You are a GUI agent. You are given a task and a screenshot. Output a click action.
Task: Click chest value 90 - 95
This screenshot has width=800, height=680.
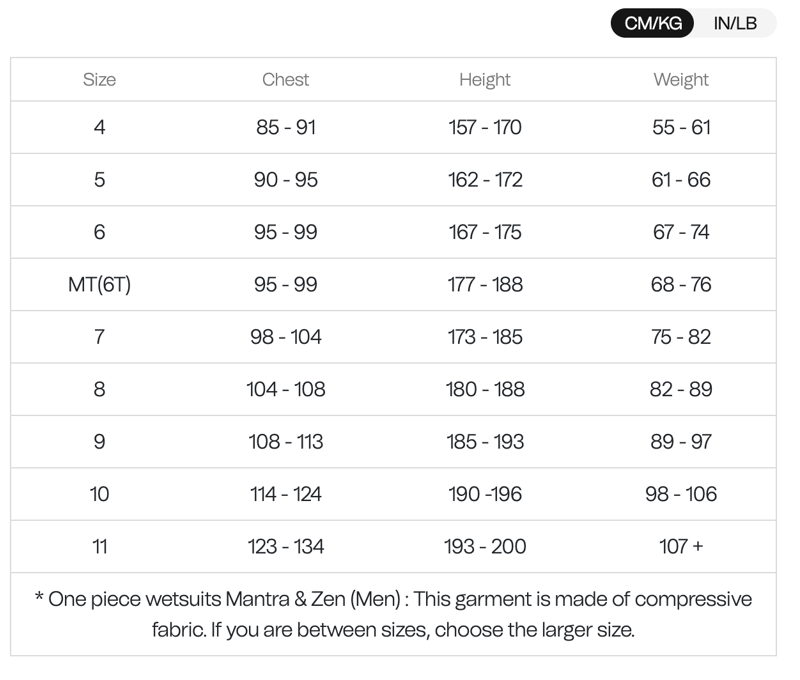[286, 180]
